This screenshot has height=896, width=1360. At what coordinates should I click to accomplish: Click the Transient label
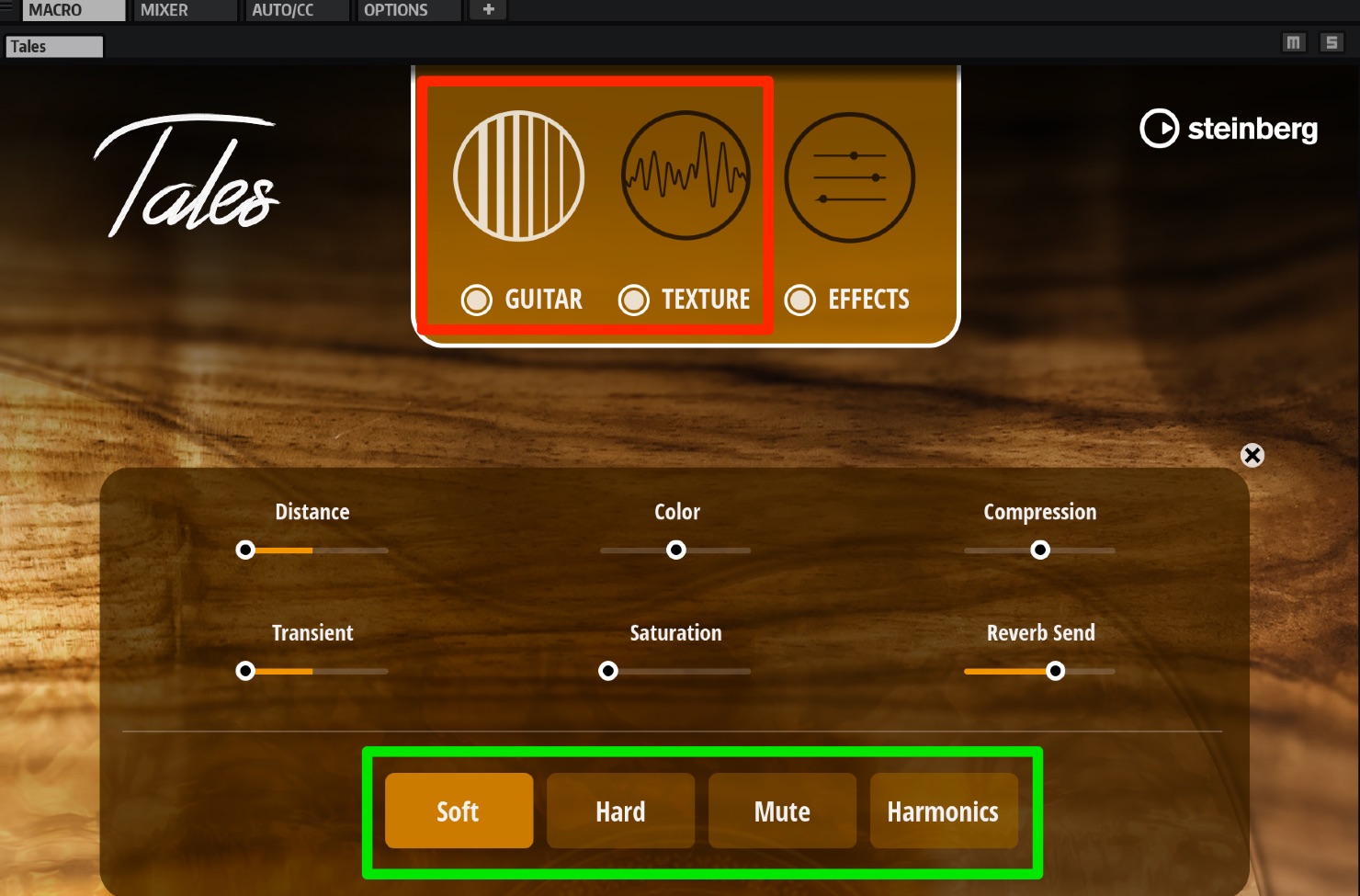pos(312,632)
